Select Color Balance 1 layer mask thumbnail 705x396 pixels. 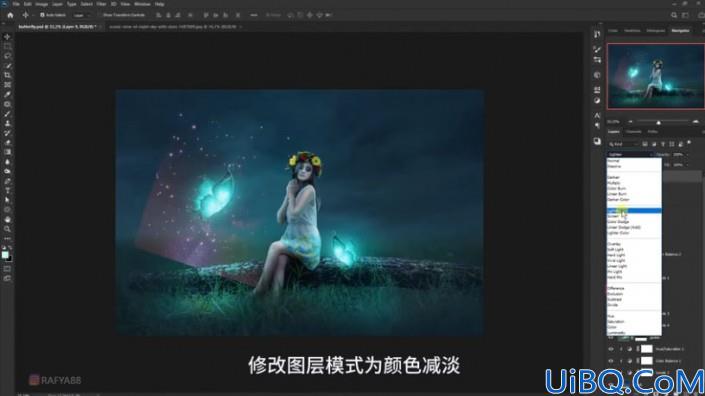point(646,361)
